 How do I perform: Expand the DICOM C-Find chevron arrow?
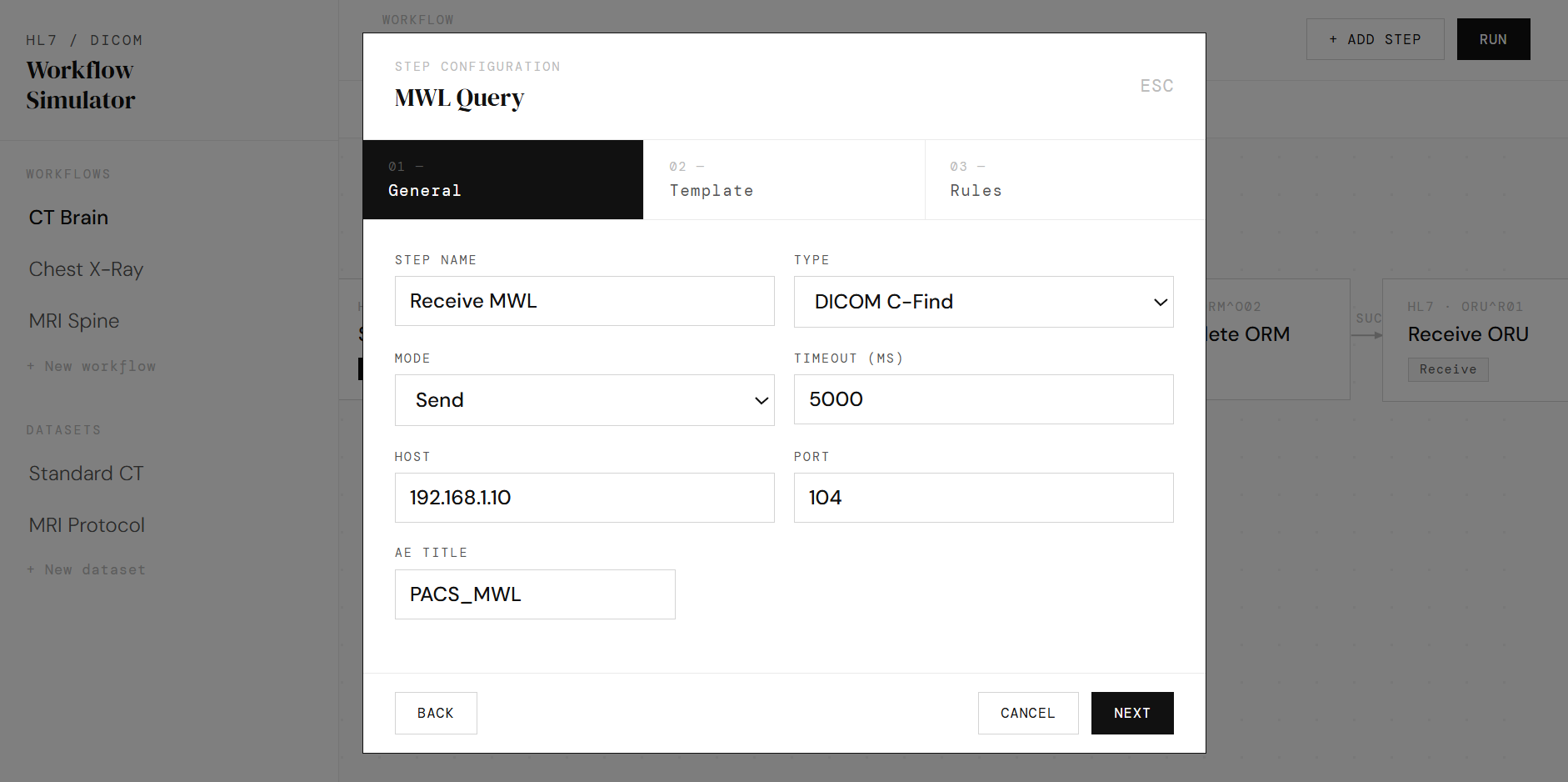(x=1160, y=303)
